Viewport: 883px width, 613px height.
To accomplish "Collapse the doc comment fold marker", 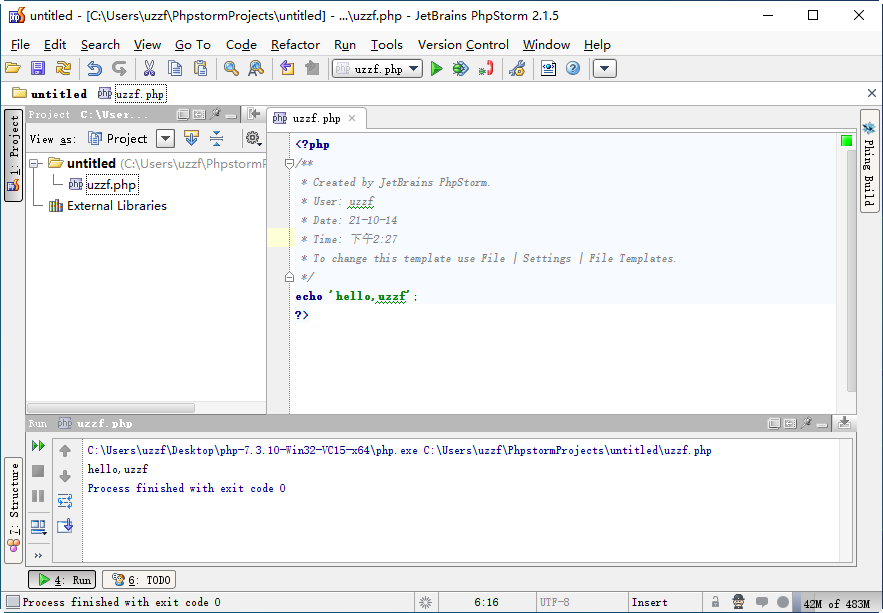I will coord(289,164).
